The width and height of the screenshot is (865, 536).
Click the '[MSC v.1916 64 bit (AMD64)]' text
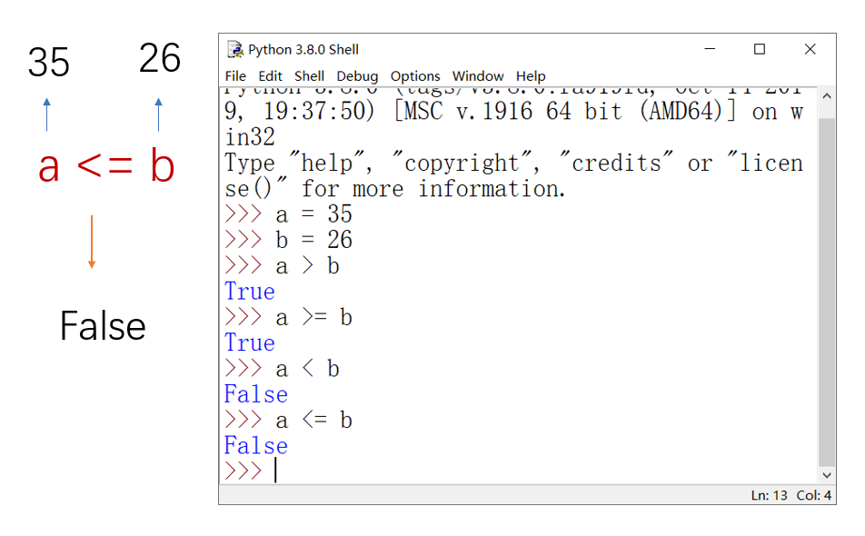[x=564, y=111]
